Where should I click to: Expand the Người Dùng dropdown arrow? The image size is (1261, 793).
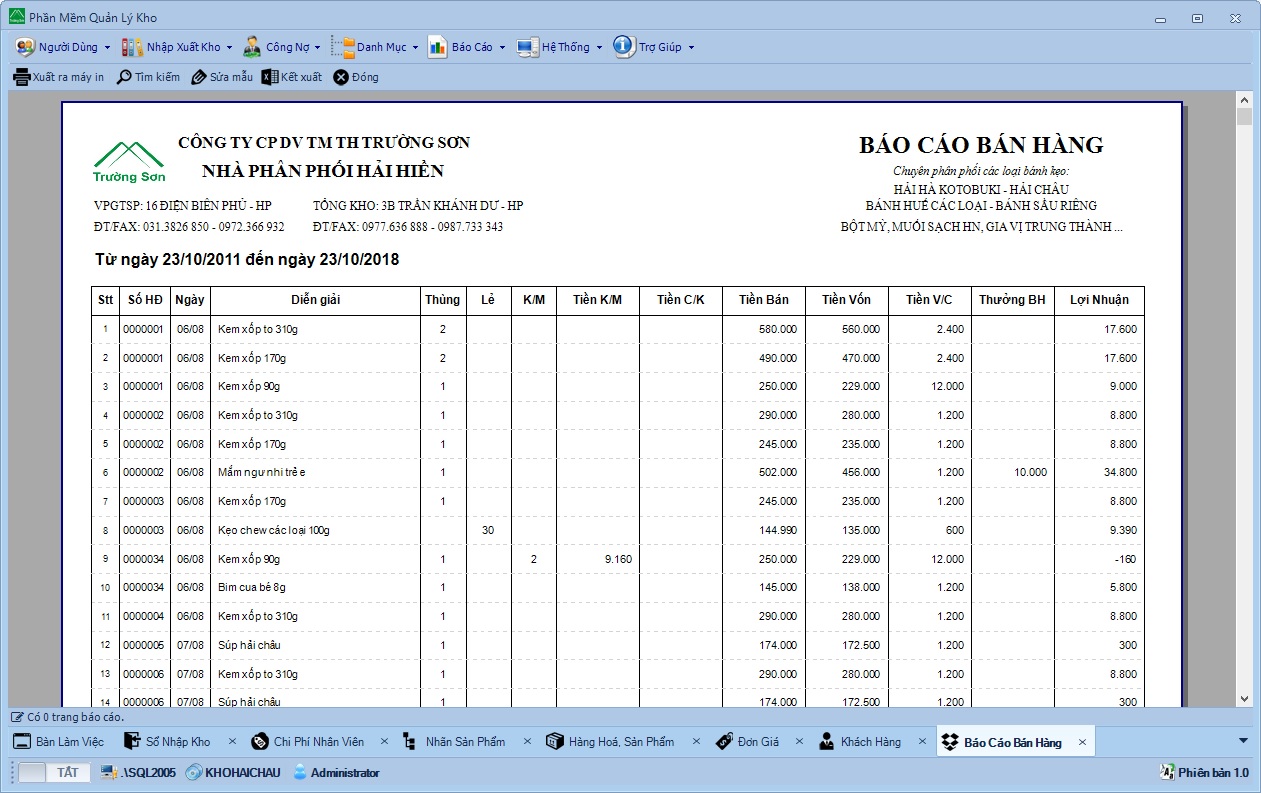click(x=107, y=47)
